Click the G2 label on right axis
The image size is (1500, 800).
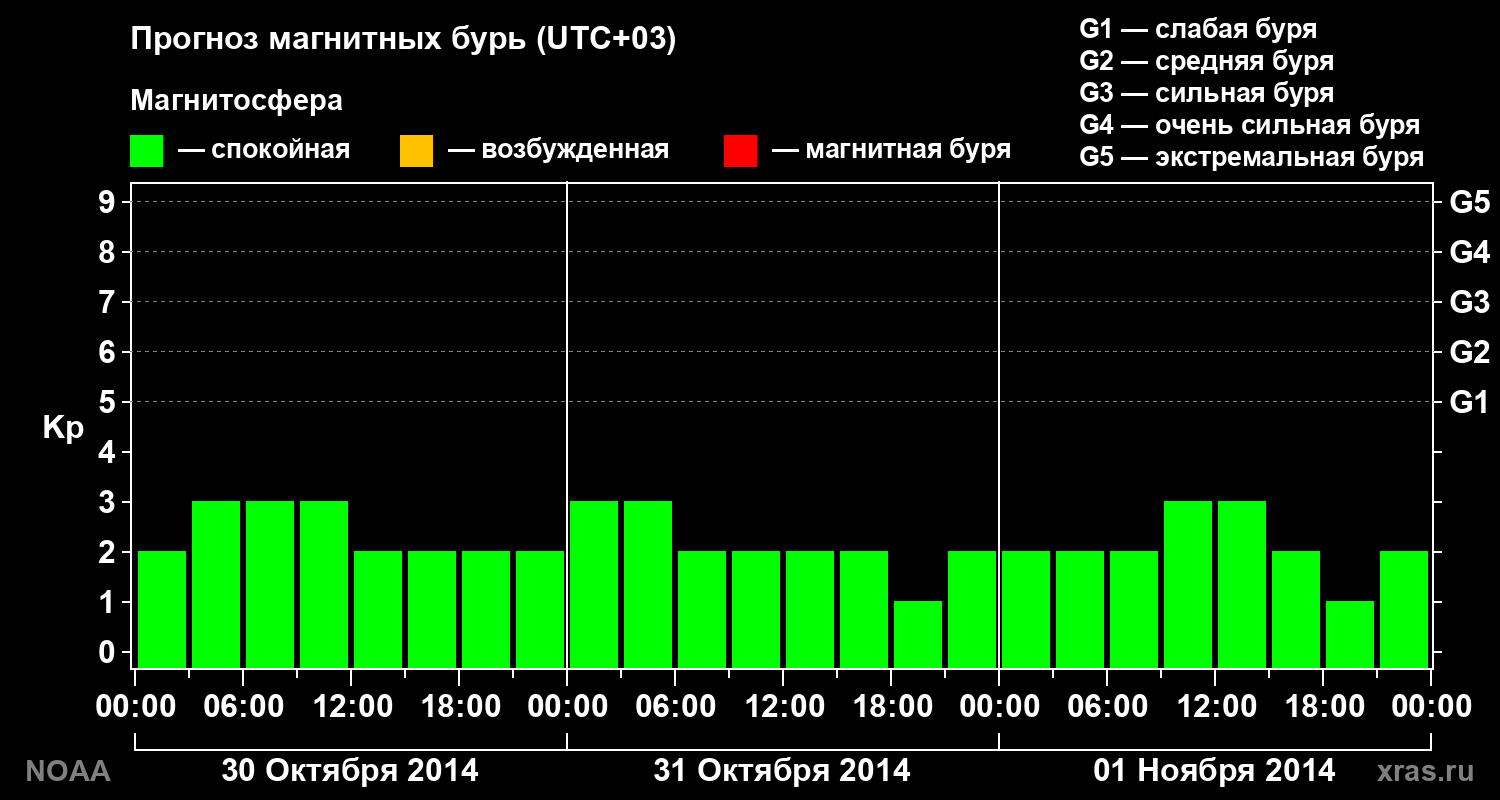[x=1469, y=352]
